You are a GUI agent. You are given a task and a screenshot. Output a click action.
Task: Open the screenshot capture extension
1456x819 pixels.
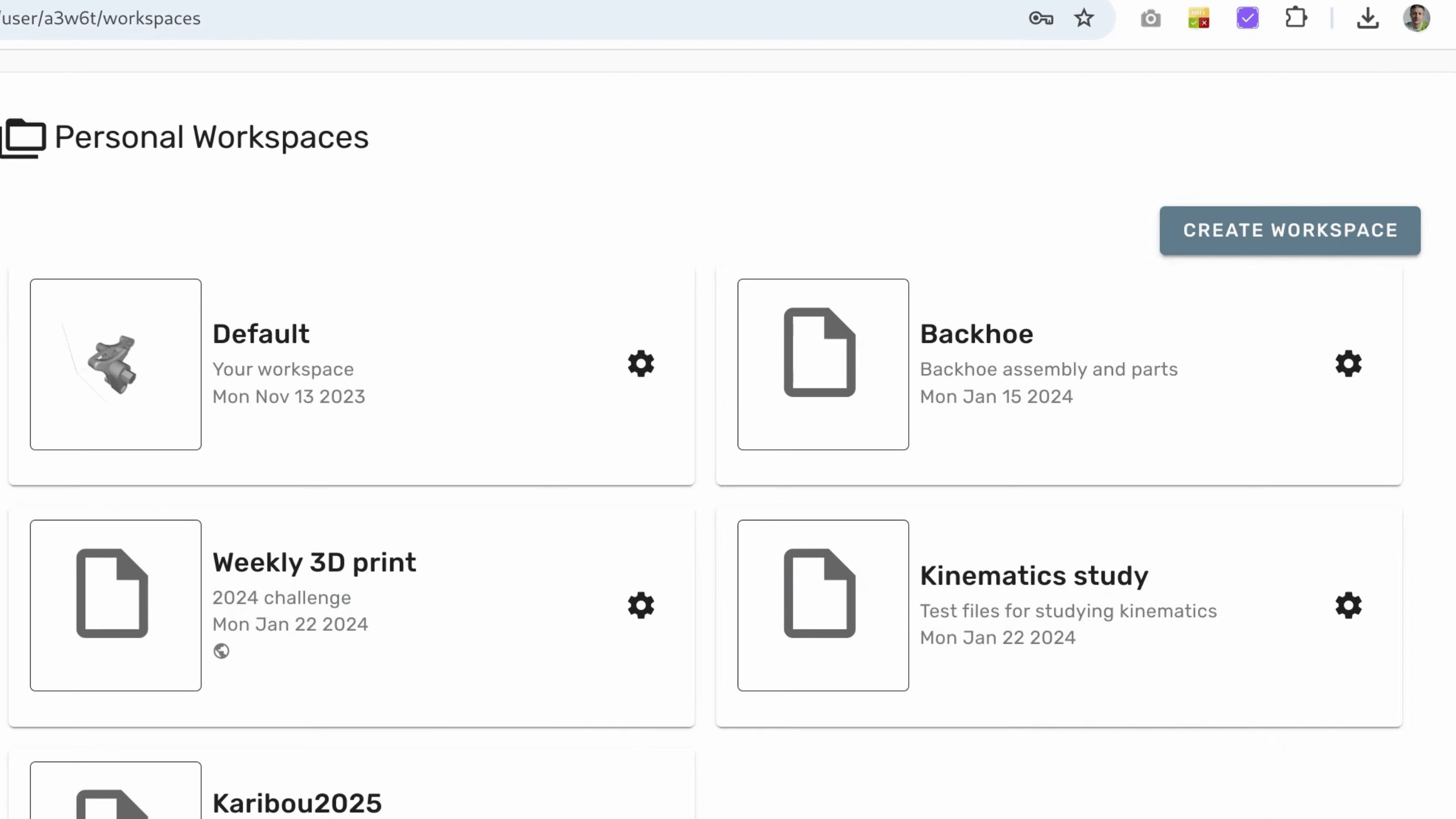tap(1151, 18)
